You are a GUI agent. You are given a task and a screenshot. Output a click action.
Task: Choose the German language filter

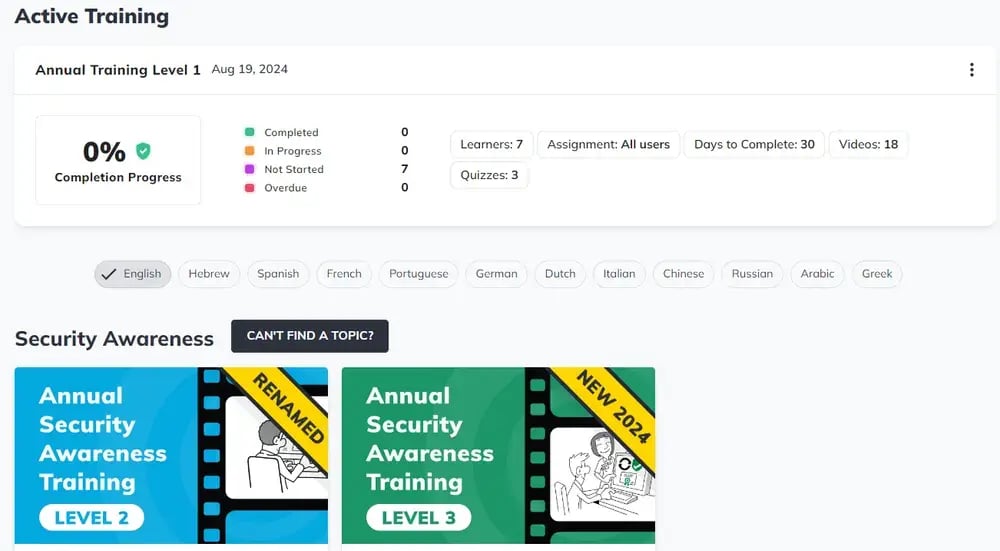[496, 274]
